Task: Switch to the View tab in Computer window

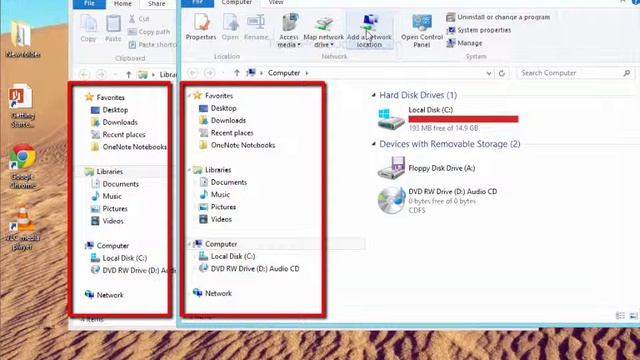Action: (276, 2)
